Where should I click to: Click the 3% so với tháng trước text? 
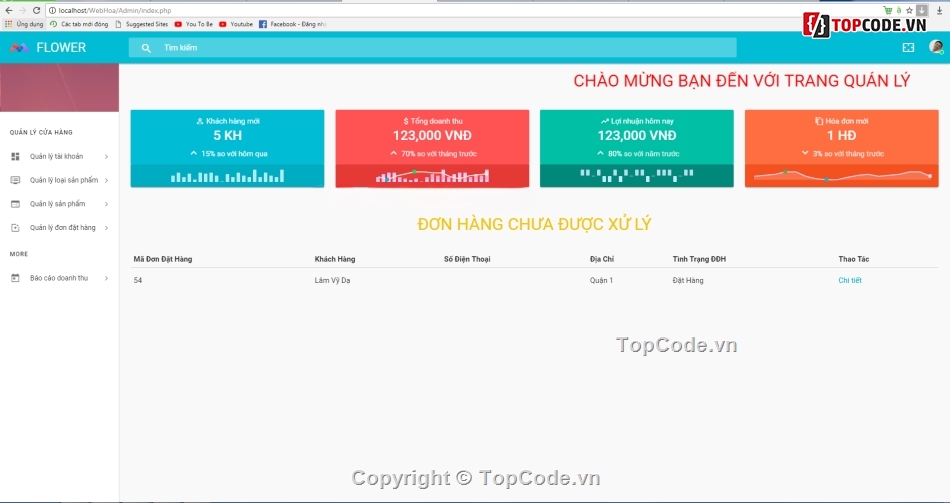pyautogui.click(x=848, y=154)
